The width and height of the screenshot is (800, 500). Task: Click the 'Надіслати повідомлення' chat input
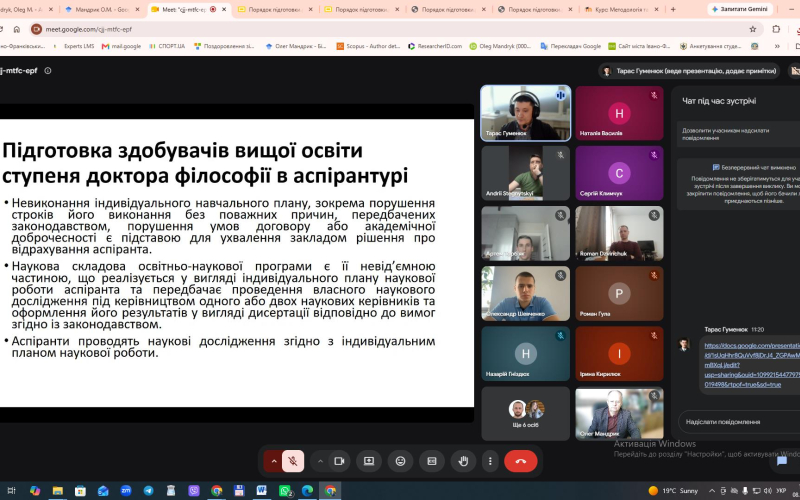(x=740, y=422)
